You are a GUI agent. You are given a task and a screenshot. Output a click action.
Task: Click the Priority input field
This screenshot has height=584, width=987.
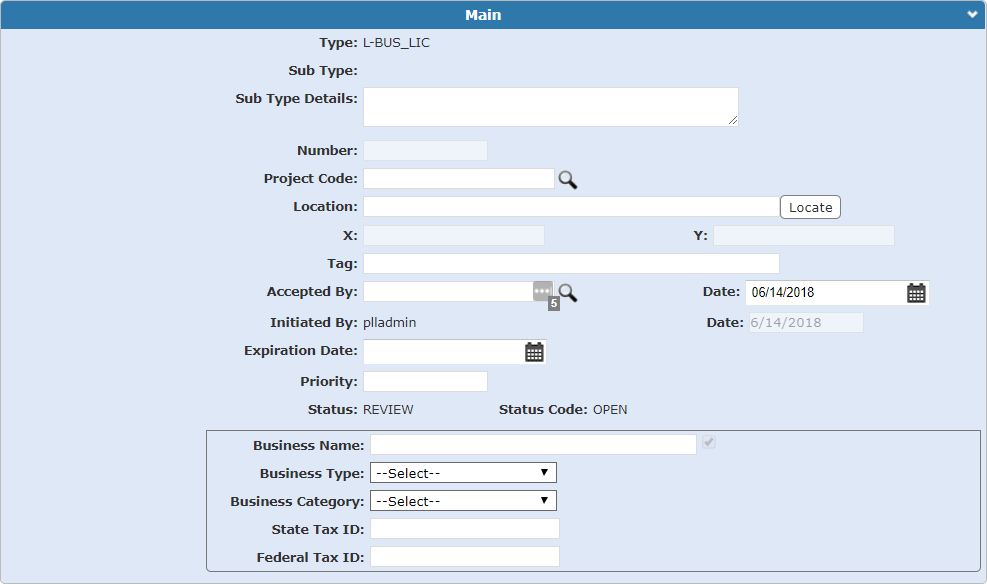[424, 380]
